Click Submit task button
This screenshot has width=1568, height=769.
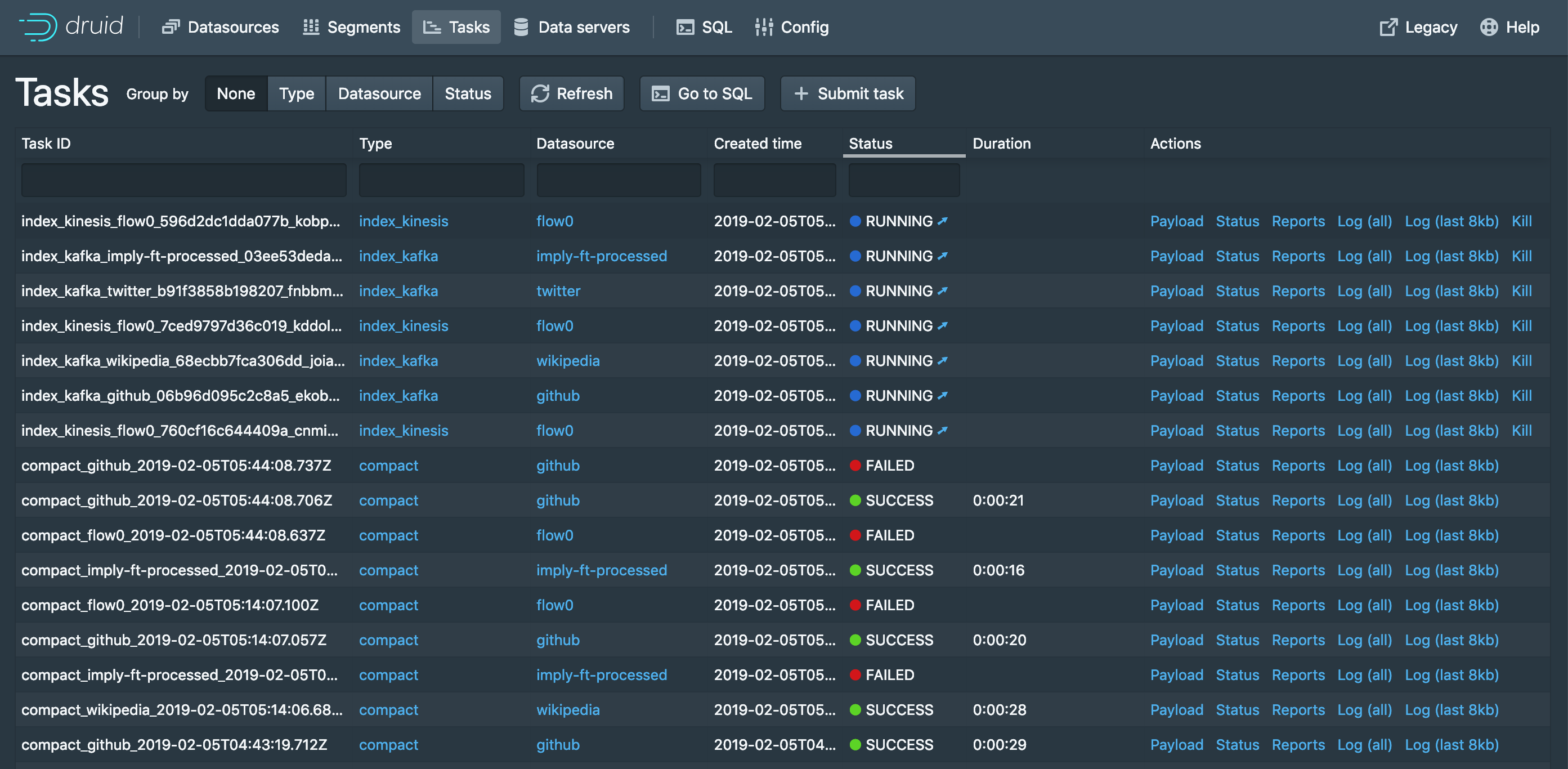848,94
